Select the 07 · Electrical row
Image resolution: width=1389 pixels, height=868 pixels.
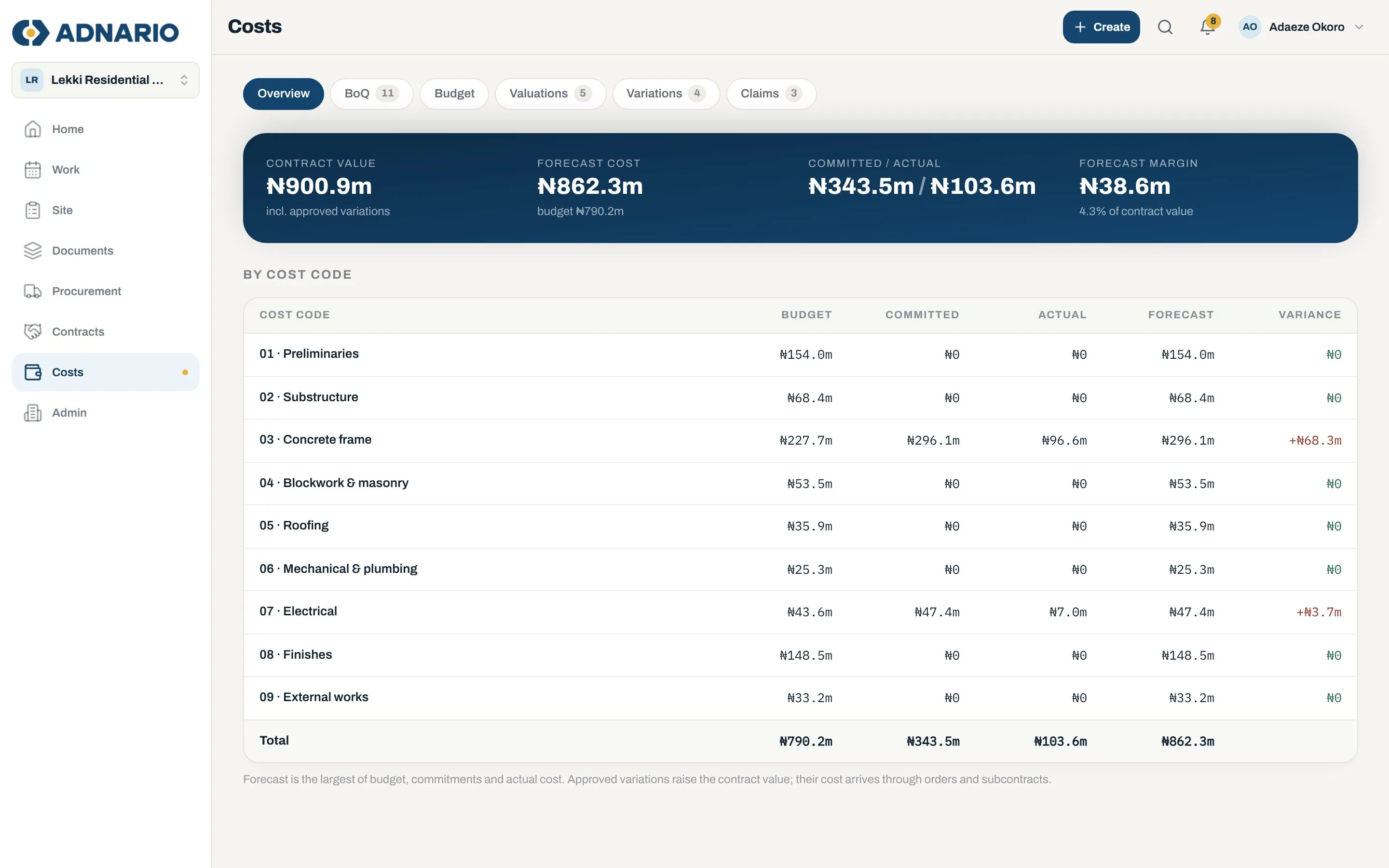coord(800,612)
